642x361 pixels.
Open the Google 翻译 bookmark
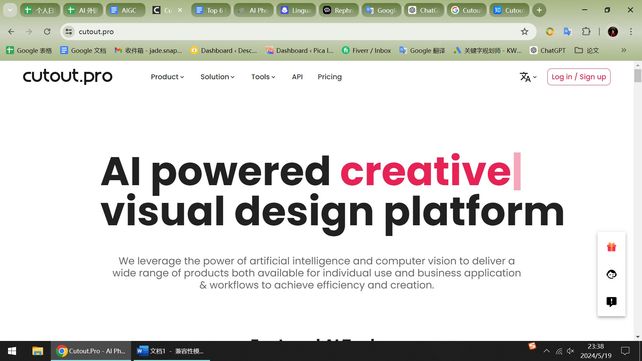click(422, 50)
